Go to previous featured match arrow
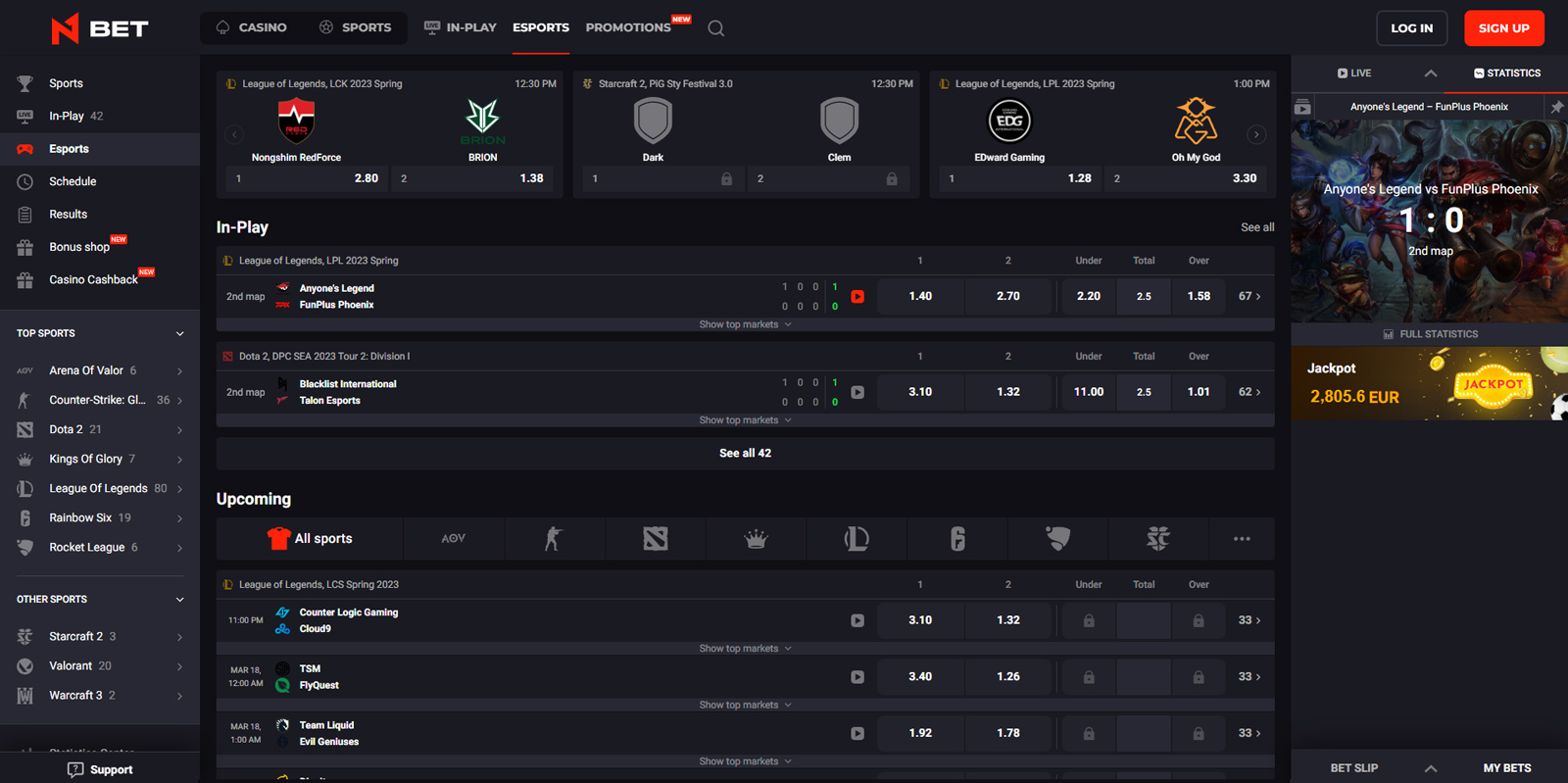Screen dimensions: 1568x783 pos(233,134)
